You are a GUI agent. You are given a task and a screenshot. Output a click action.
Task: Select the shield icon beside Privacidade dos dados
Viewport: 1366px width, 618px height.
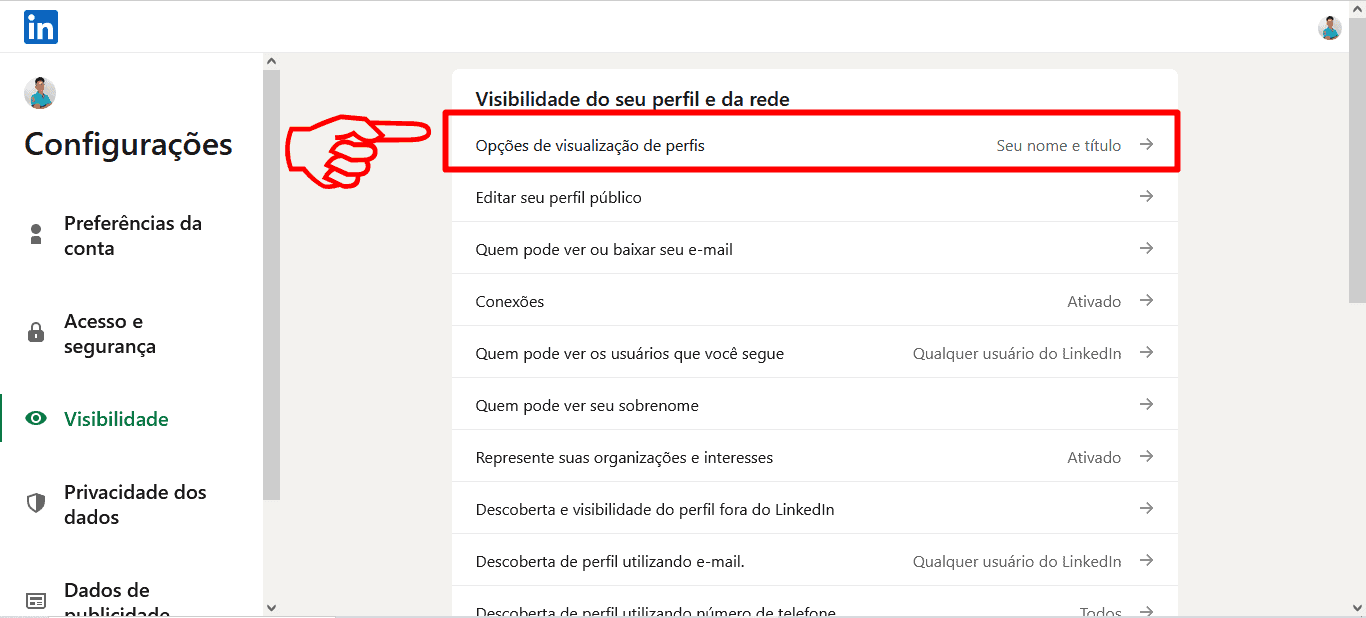[x=36, y=504]
